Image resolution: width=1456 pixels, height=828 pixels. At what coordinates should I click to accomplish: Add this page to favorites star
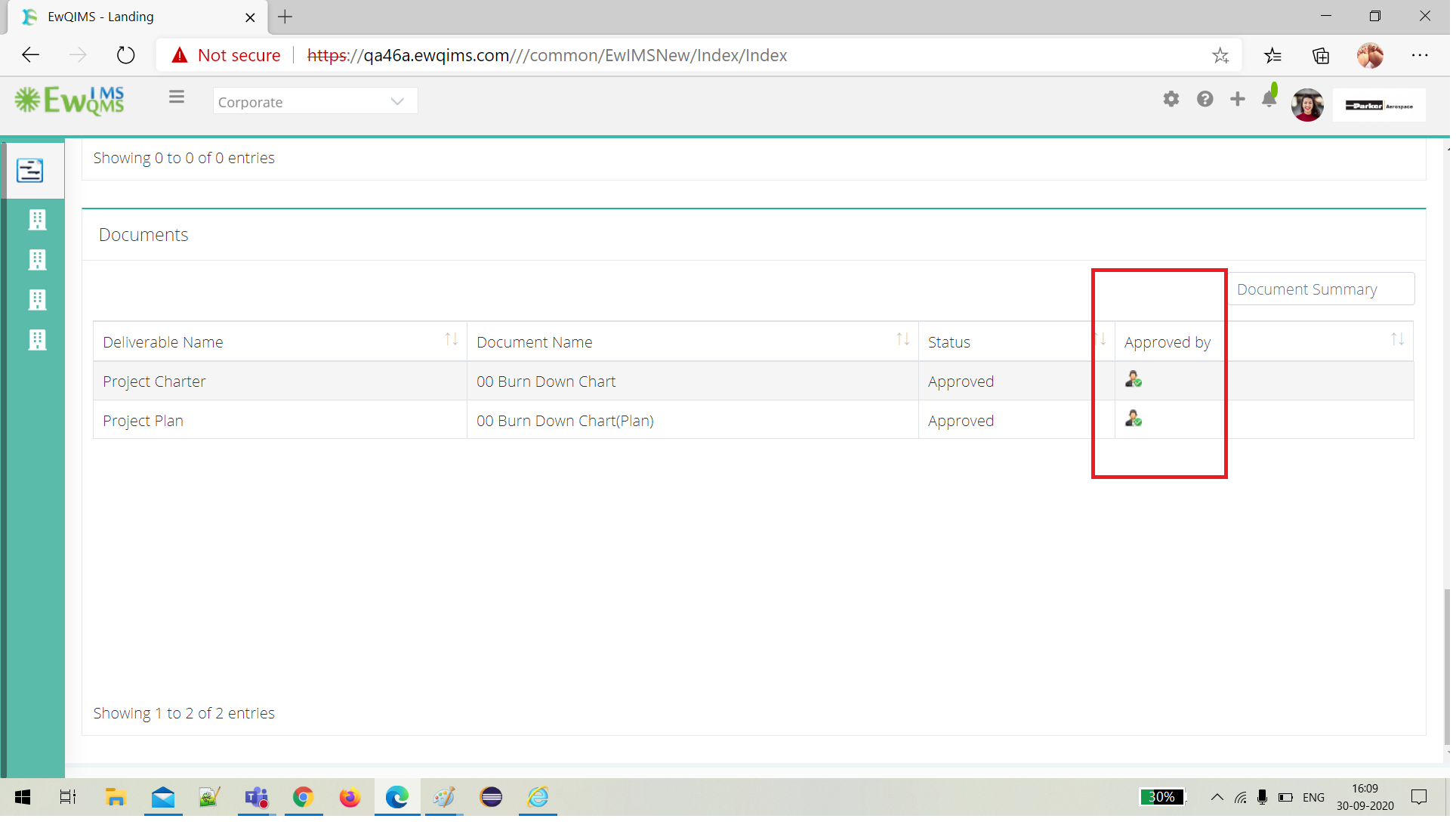point(1221,55)
